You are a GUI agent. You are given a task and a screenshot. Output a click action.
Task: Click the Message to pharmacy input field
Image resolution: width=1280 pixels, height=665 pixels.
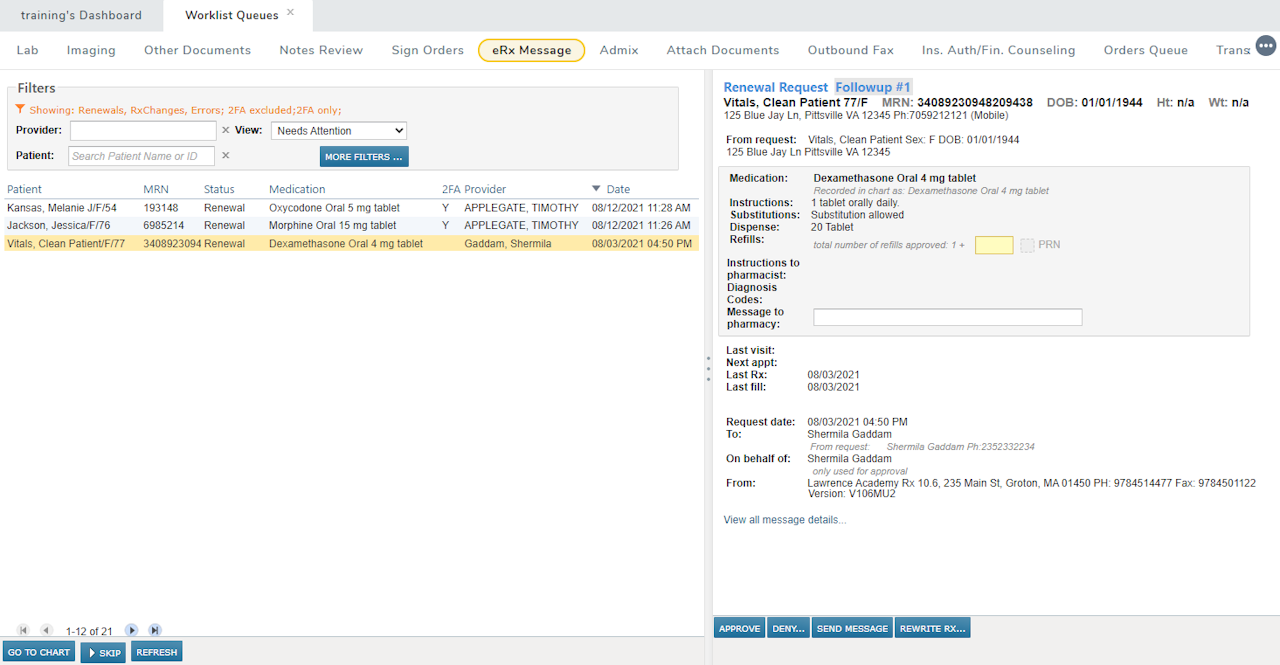(947, 316)
